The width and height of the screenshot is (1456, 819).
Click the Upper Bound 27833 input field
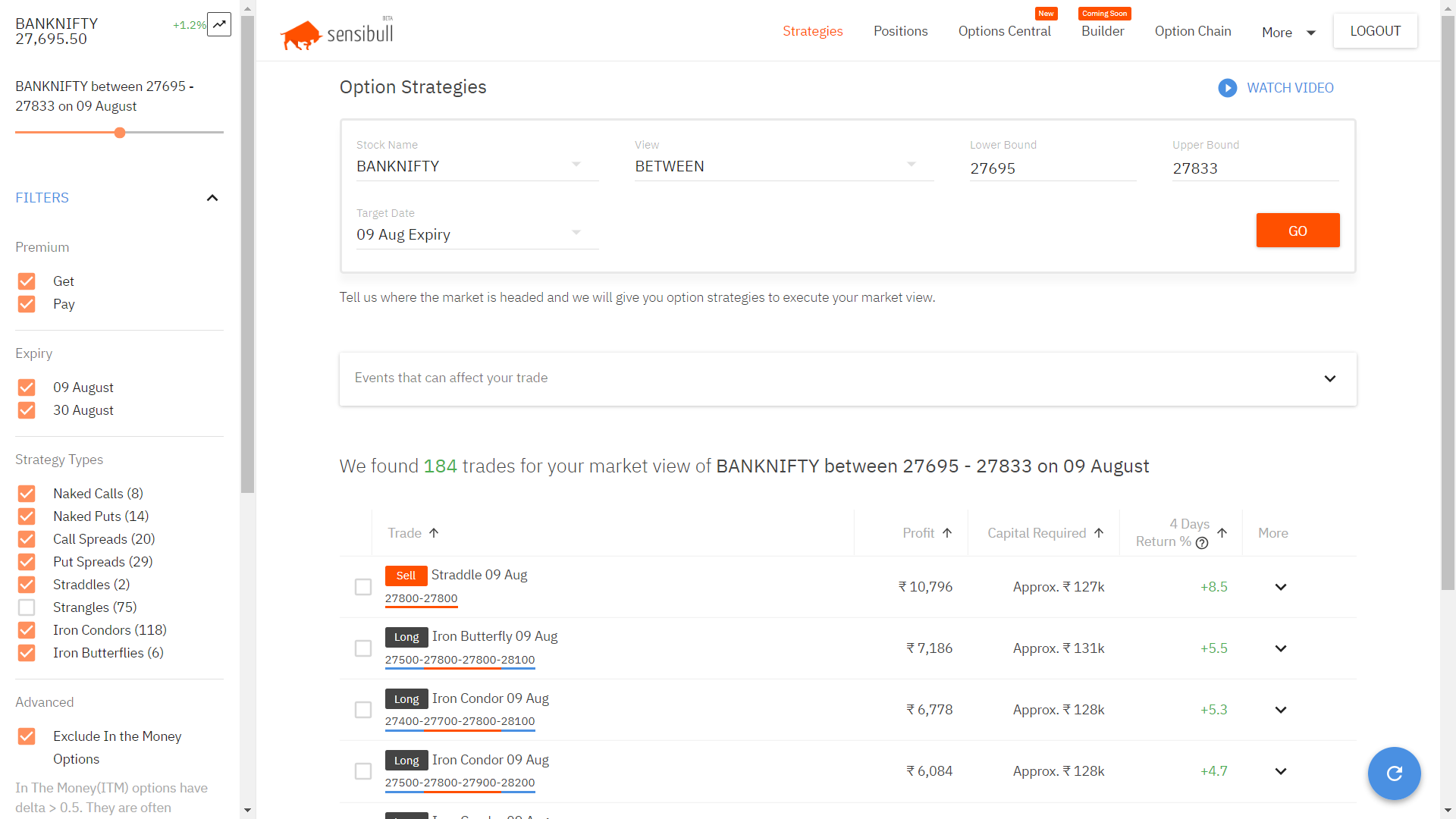[x=1256, y=168]
